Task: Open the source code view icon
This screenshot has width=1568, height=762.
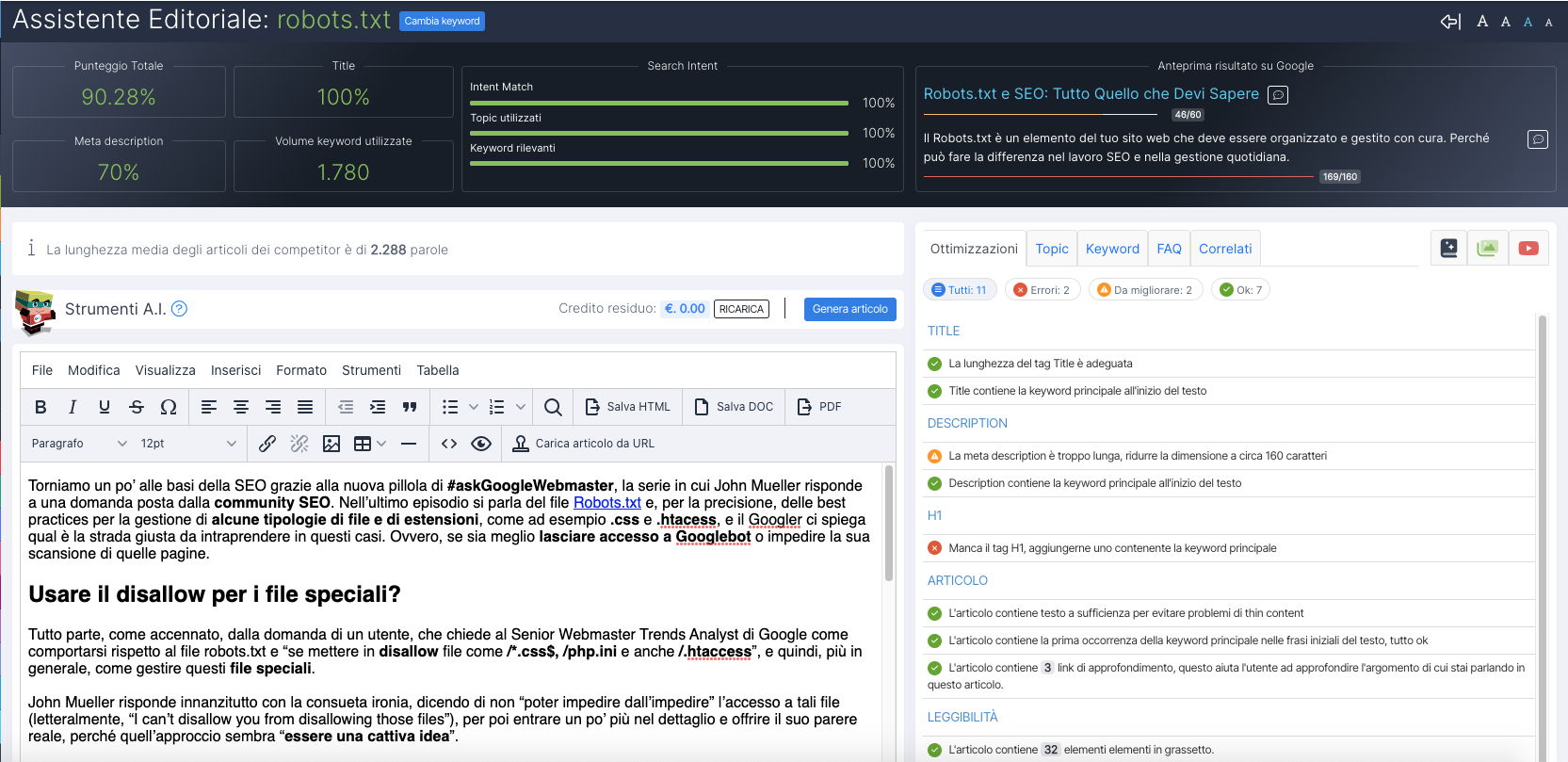Action: 449,444
